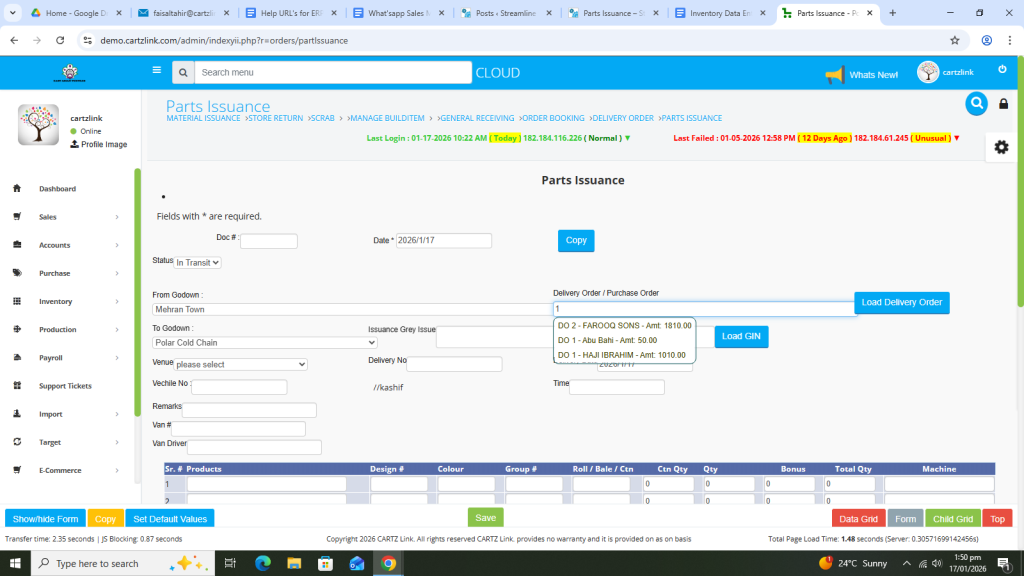Open the Material Issuance breadcrumb link
This screenshot has width=1024, height=576.
coord(203,118)
